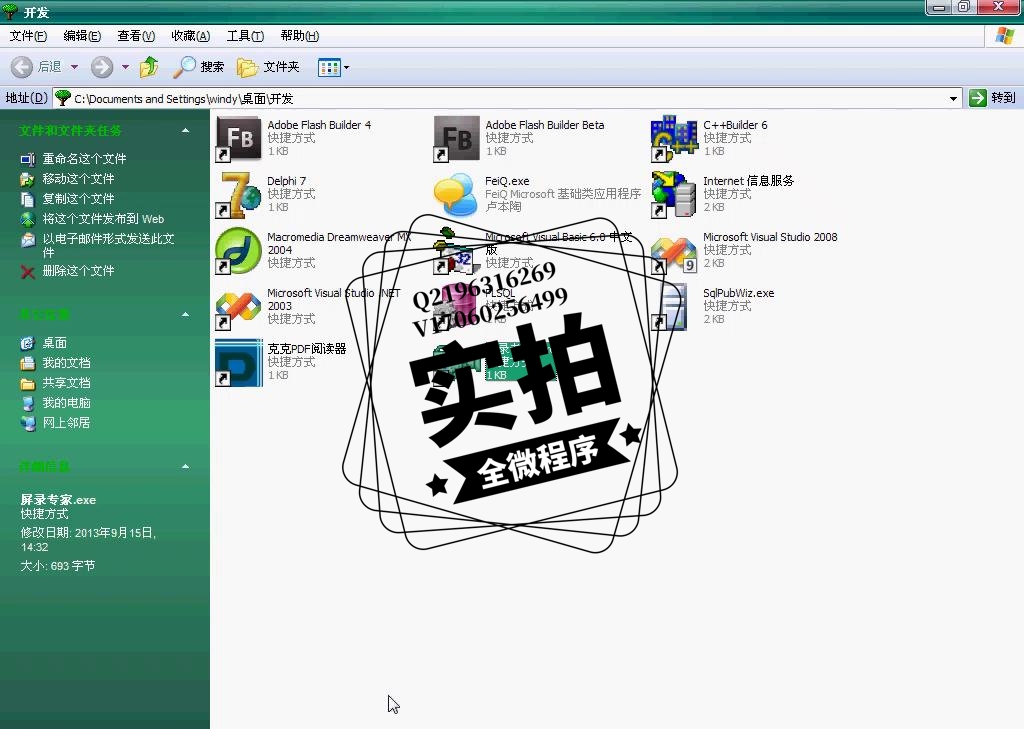Click 删除这个文件 task link
This screenshot has height=729, width=1024.
(78, 270)
